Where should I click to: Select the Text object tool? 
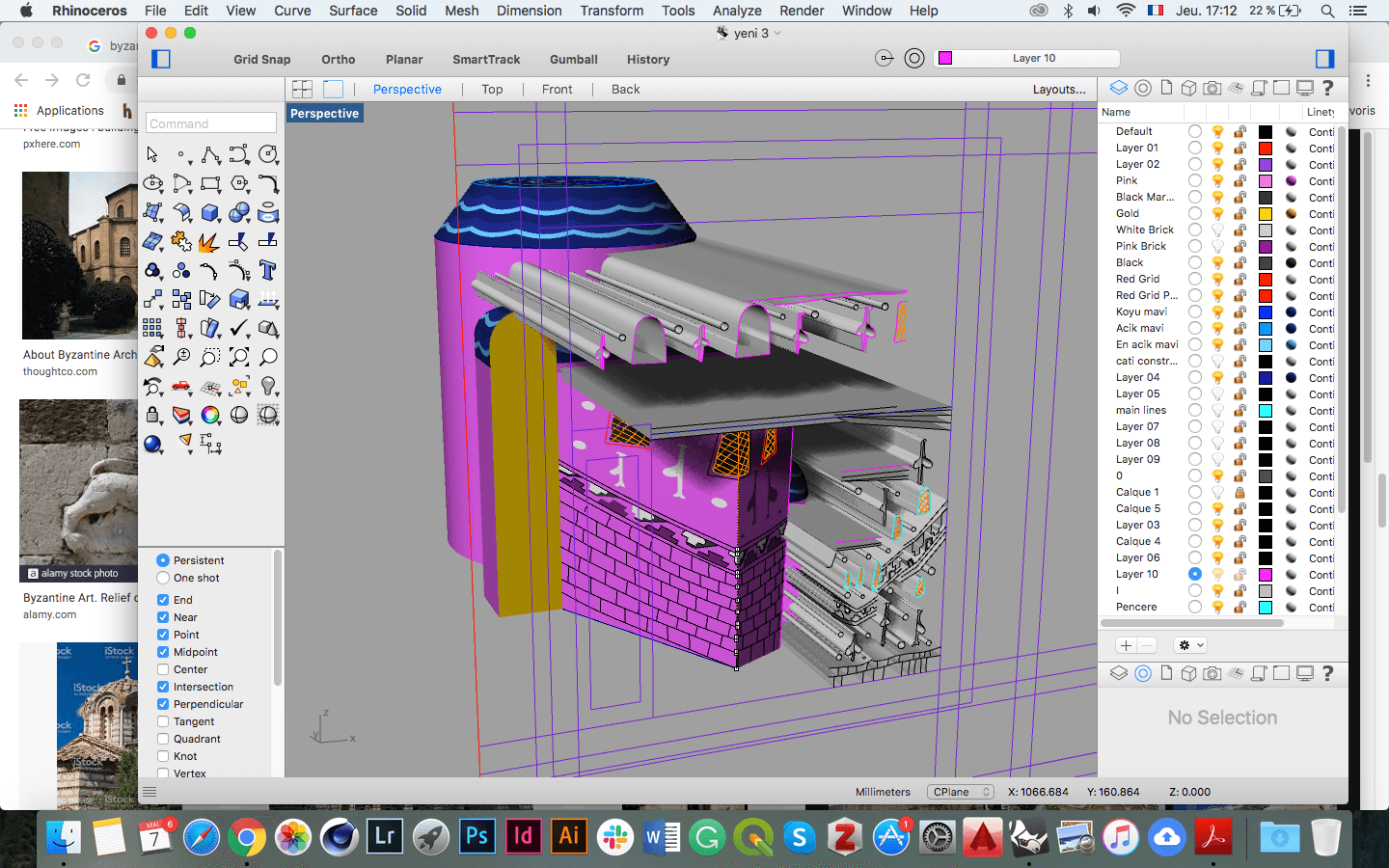click(x=268, y=270)
